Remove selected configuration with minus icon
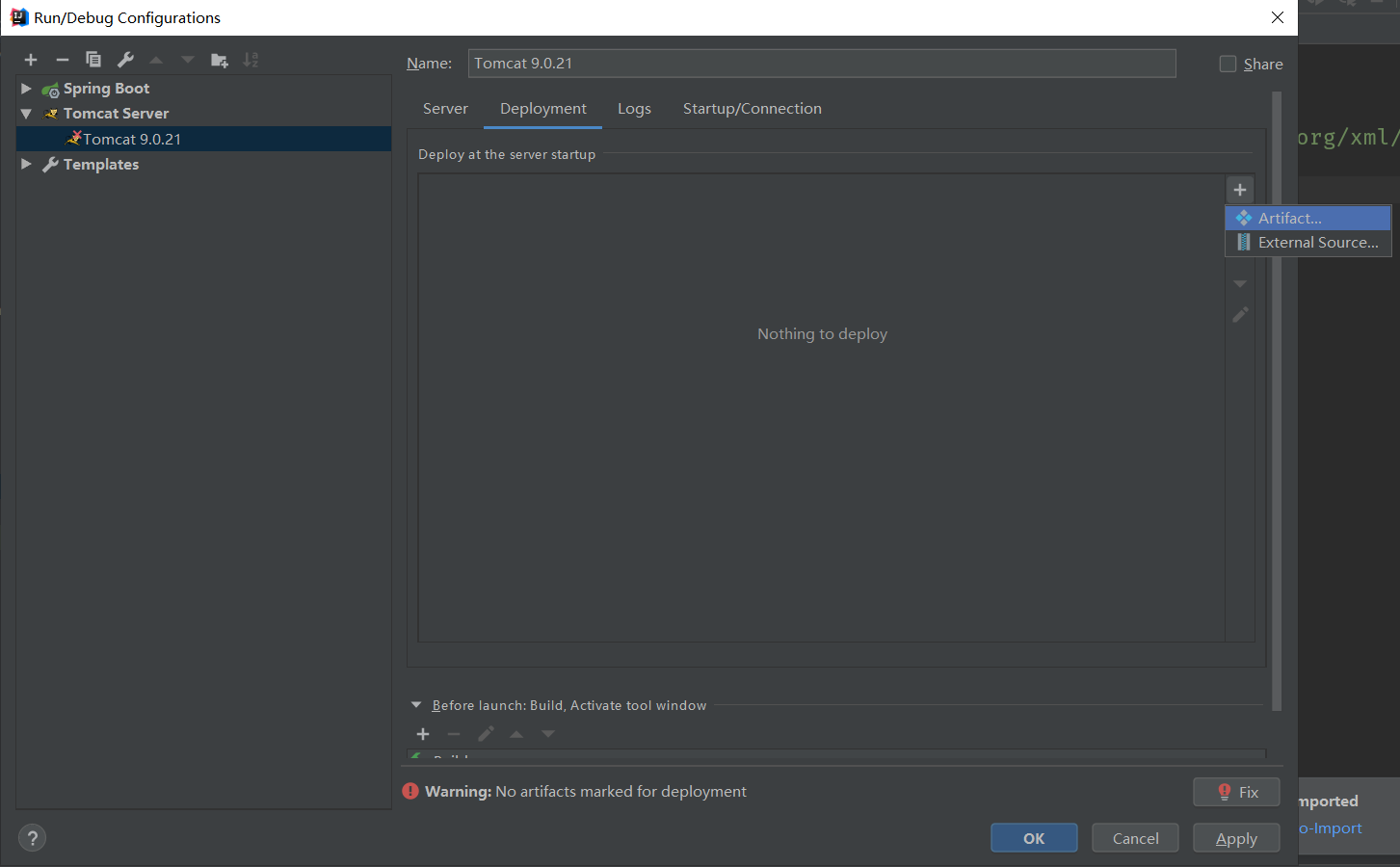Viewport: 1400px width, 867px height. tap(62, 60)
